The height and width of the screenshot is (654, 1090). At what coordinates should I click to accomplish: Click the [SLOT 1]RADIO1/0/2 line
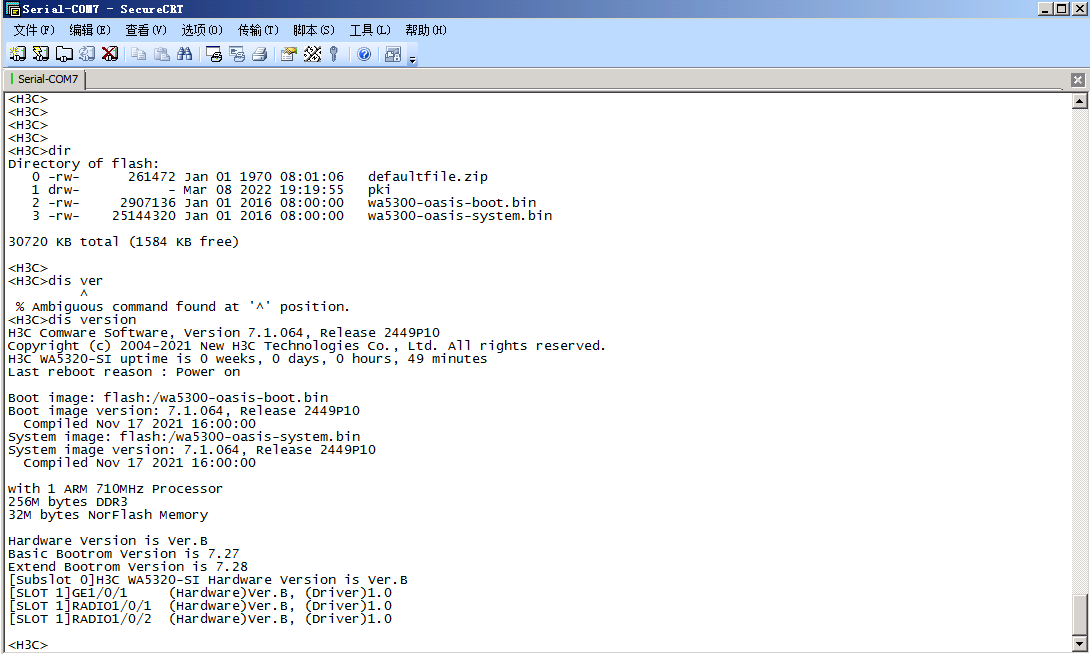pyautogui.click(x=200, y=619)
